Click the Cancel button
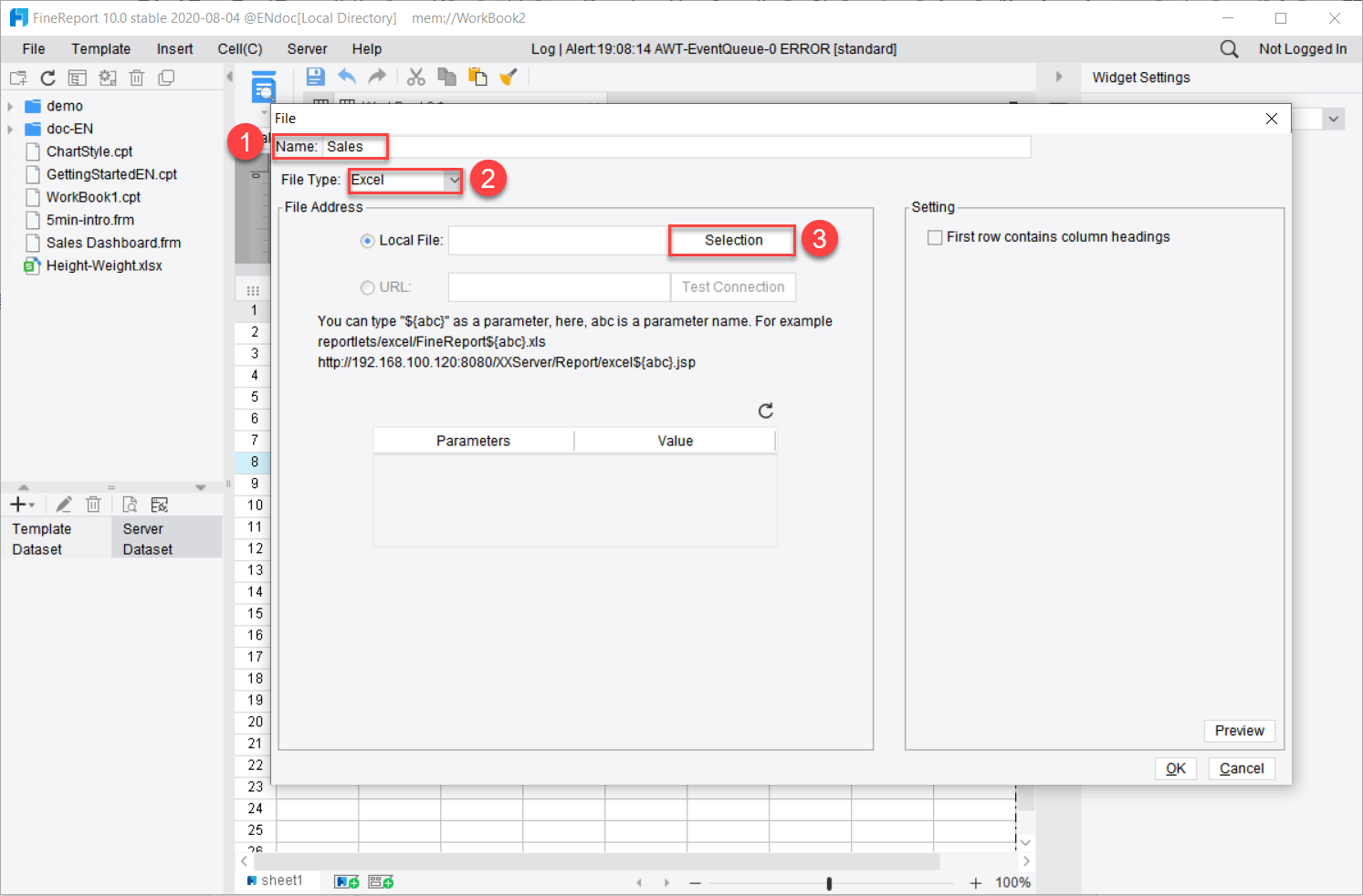This screenshot has width=1363, height=896. coord(1242,768)
